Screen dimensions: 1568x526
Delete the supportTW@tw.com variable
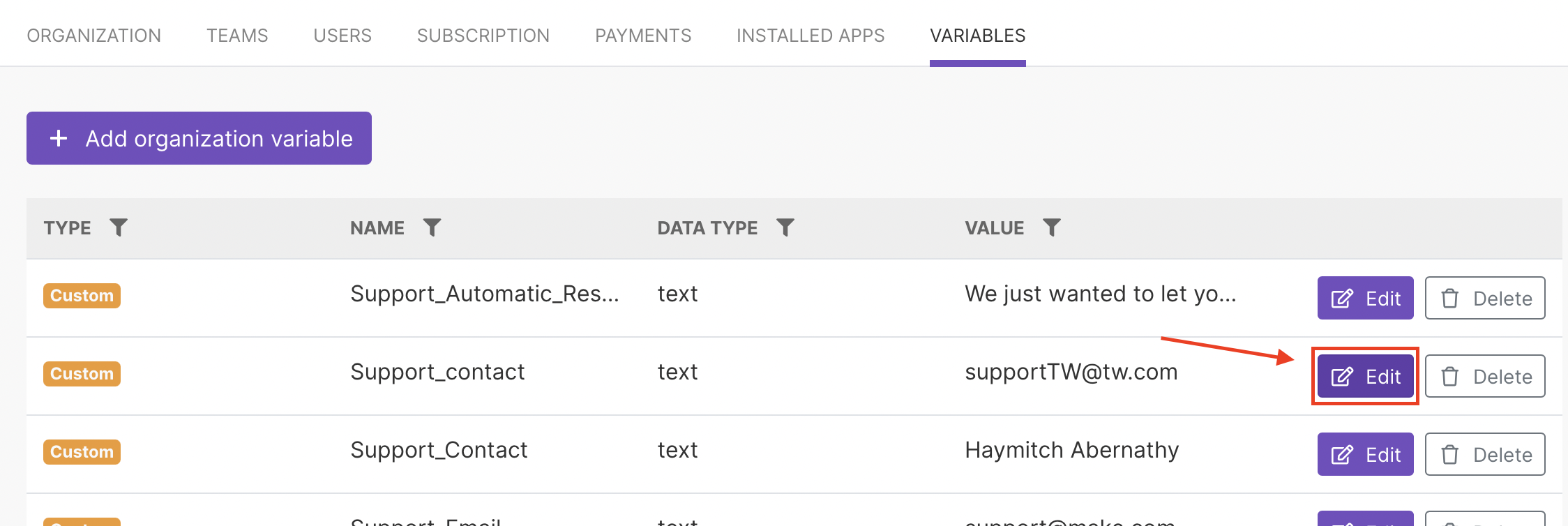pyautogui.click(x=1485, y=376)
